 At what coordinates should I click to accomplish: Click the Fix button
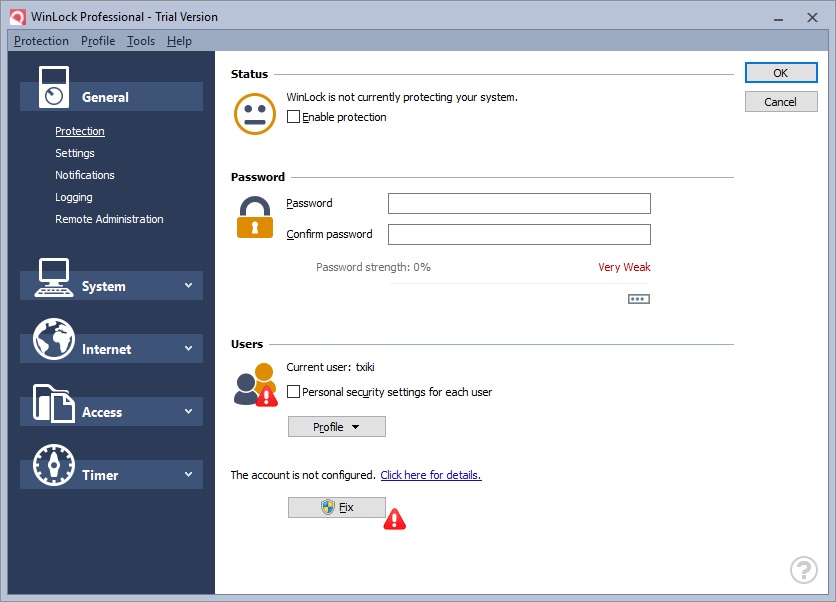pyautogui.click(x=336, y=507)
